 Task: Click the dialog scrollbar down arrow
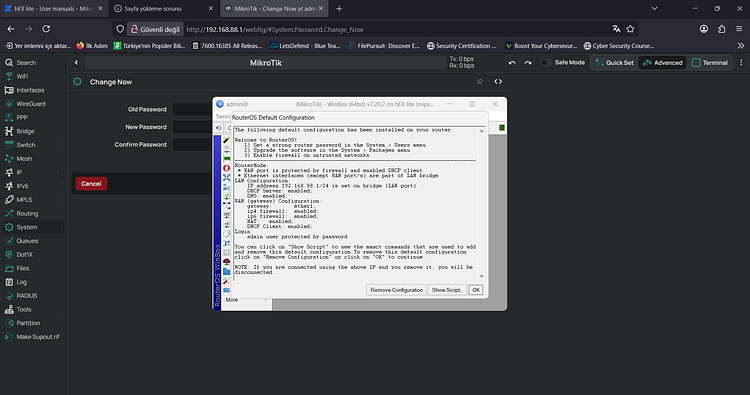(482, 276)
